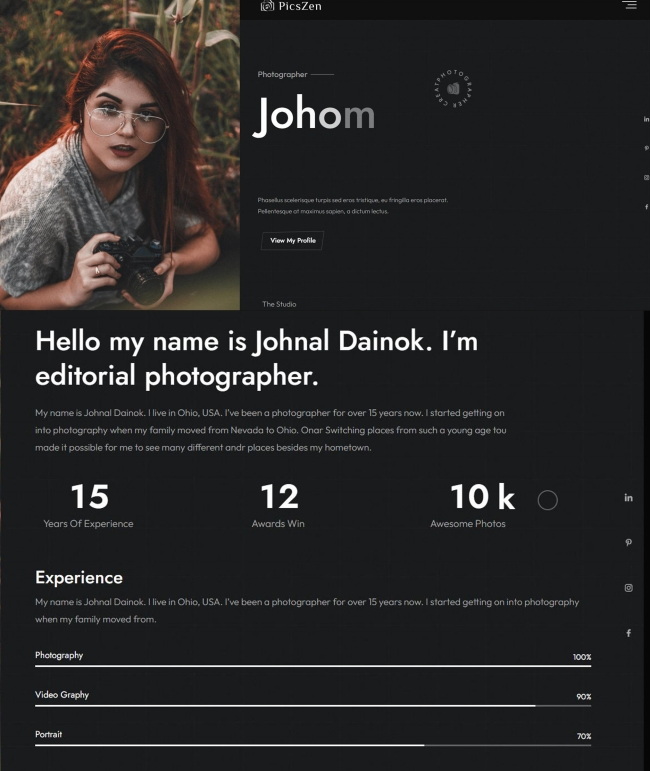Click the Video Graphy 90% skill bar
The image size is (650, 771).
pyautogui.click(x=312, y=705)
